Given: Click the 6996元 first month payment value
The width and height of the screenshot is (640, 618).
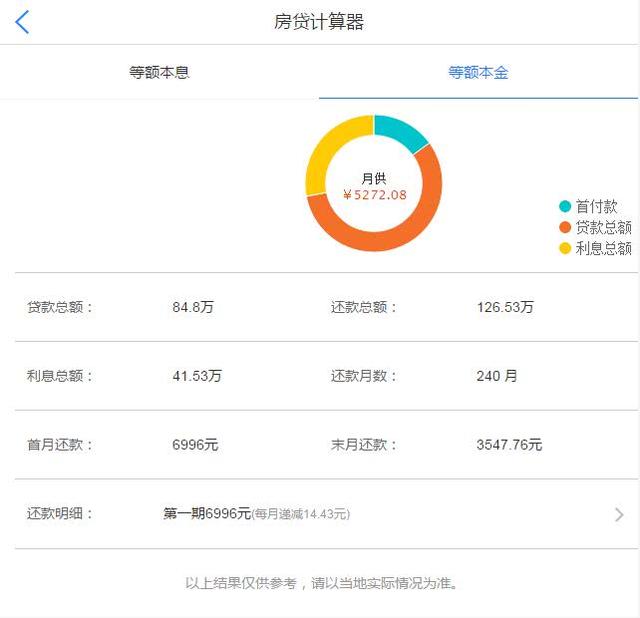Looking at the screenshot, I should pos(195,445).
